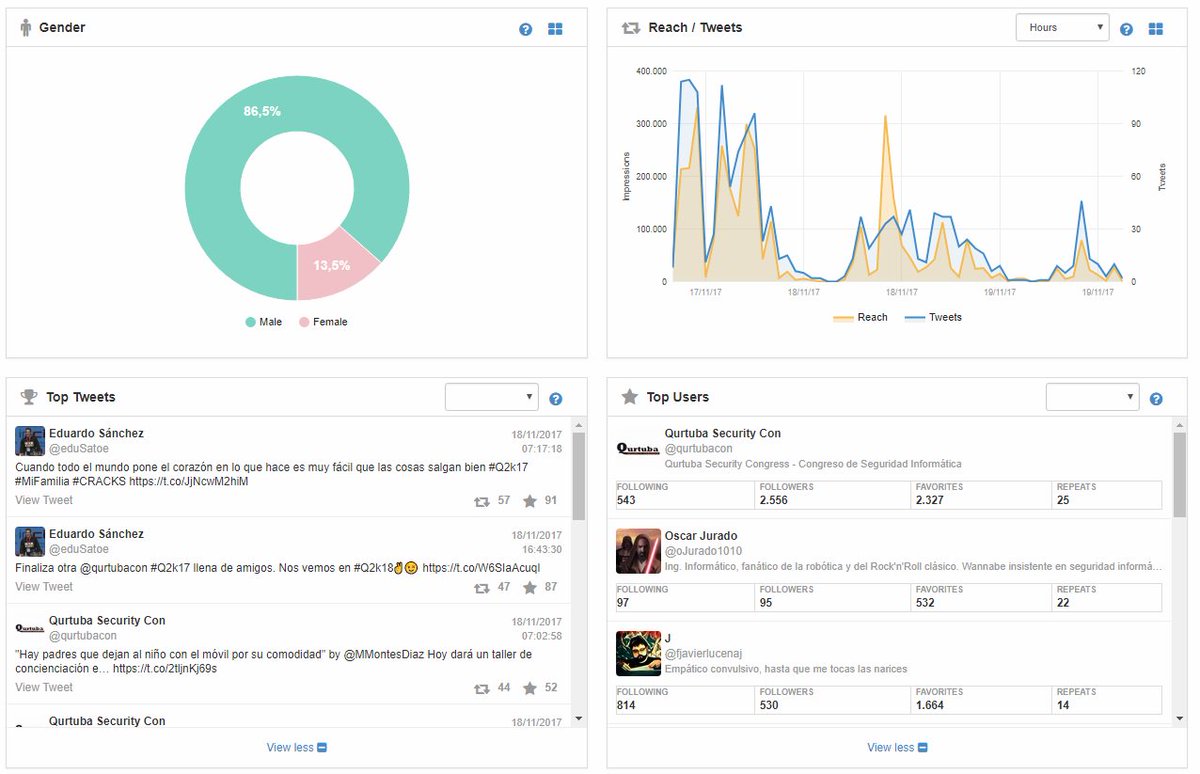This screenshot has width=1200, height=774.
Task: Click the star icon beside Top Users
Action: (x=629, y=397)
